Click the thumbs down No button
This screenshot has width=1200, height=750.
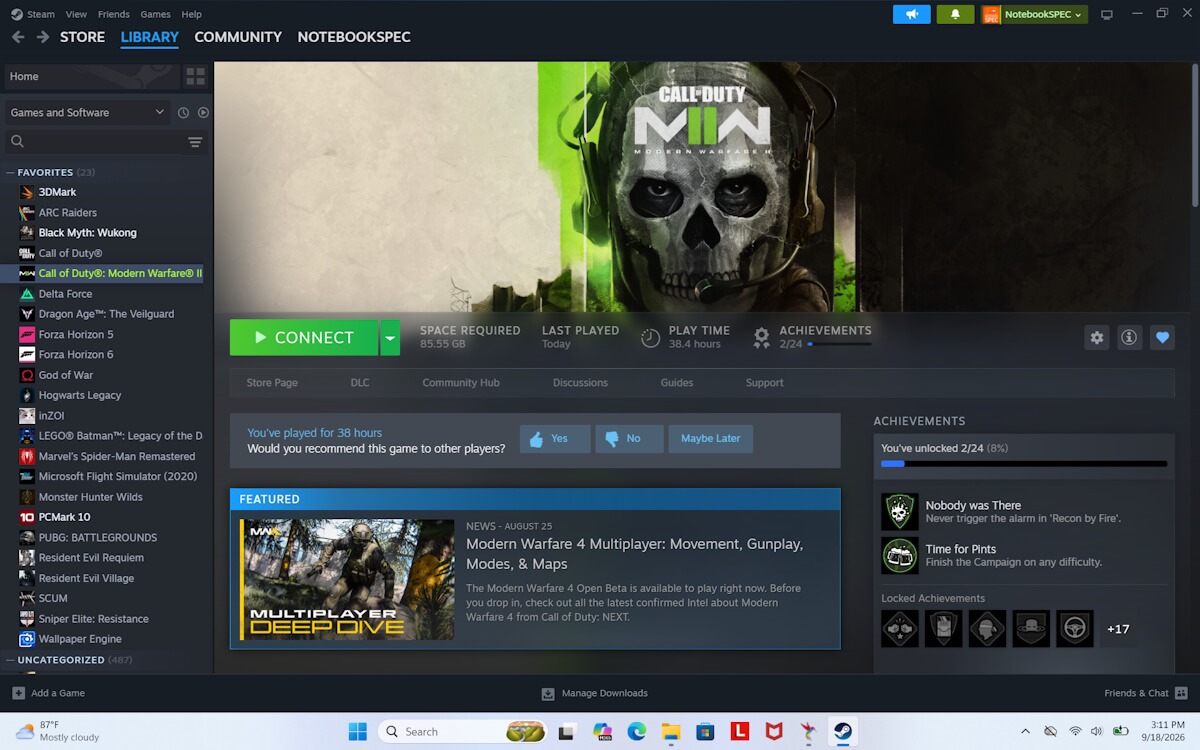pyautogui.click(x=629, y=439)
